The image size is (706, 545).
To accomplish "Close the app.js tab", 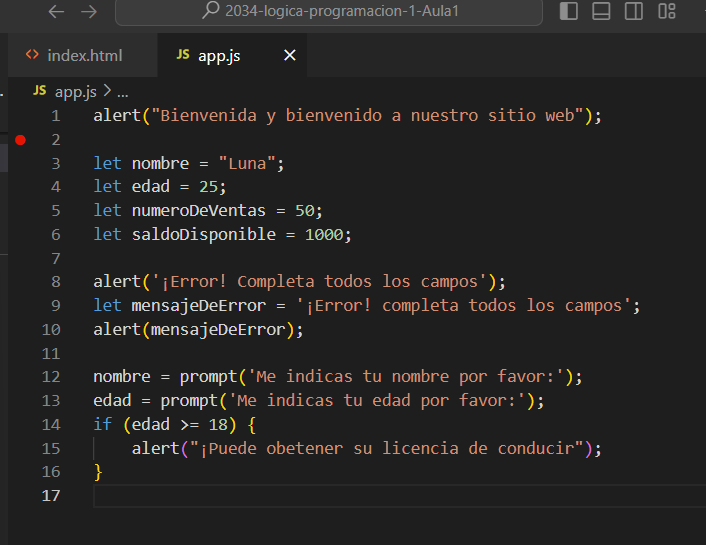I will 290,55.
